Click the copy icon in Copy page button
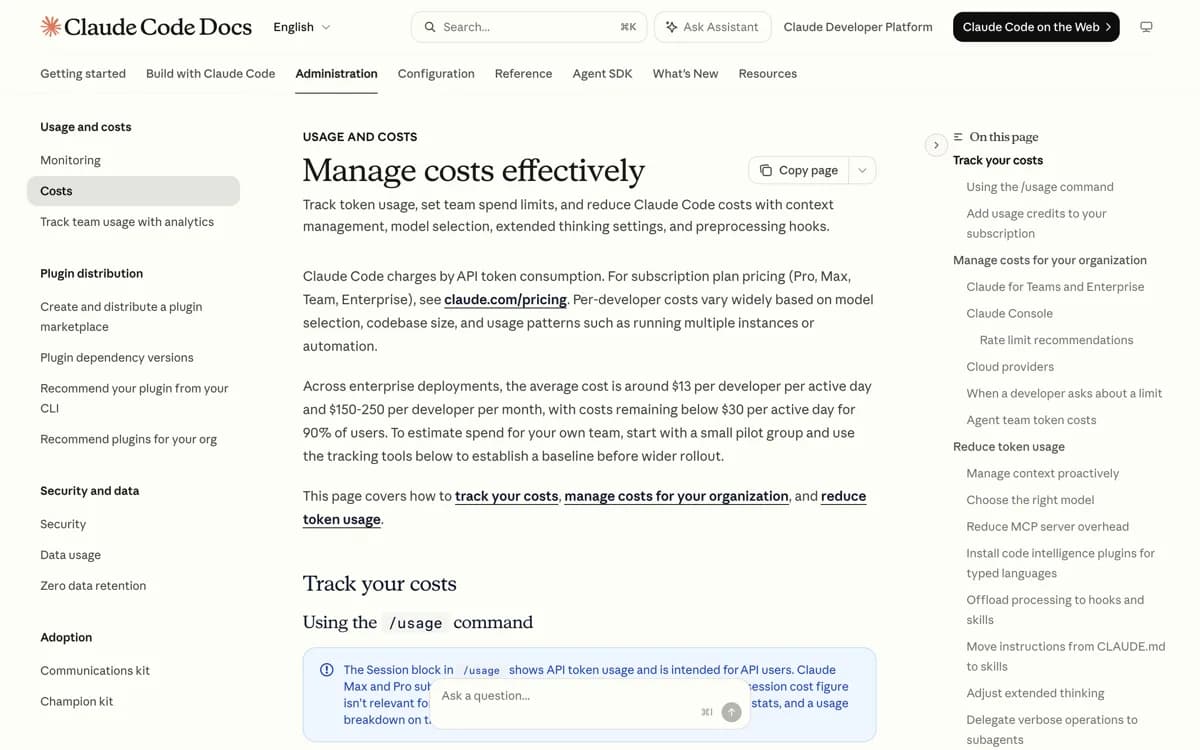This screenshot has width=1200, height=750. click(766, 170)
